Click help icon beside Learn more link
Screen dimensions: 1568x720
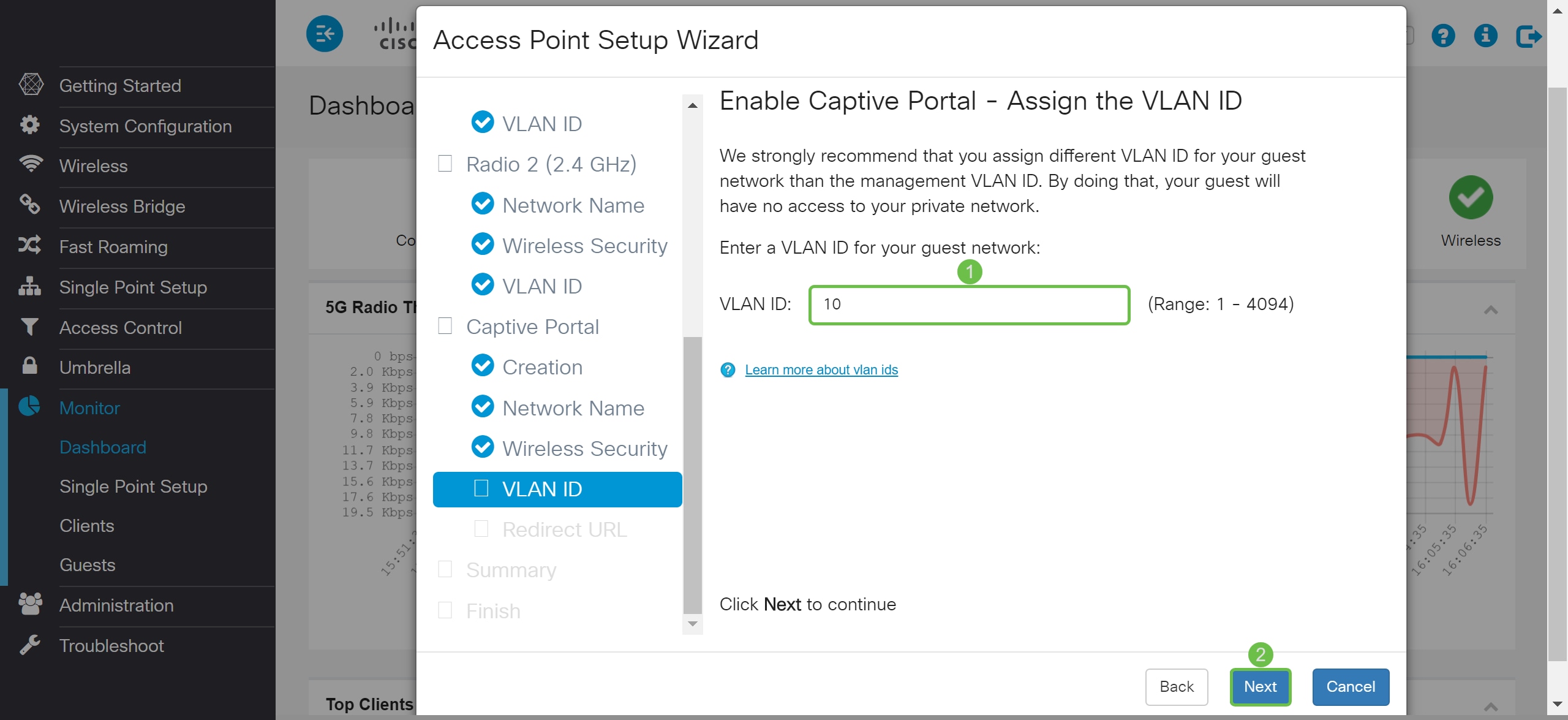pyautogui.click(x=728, y=369)
